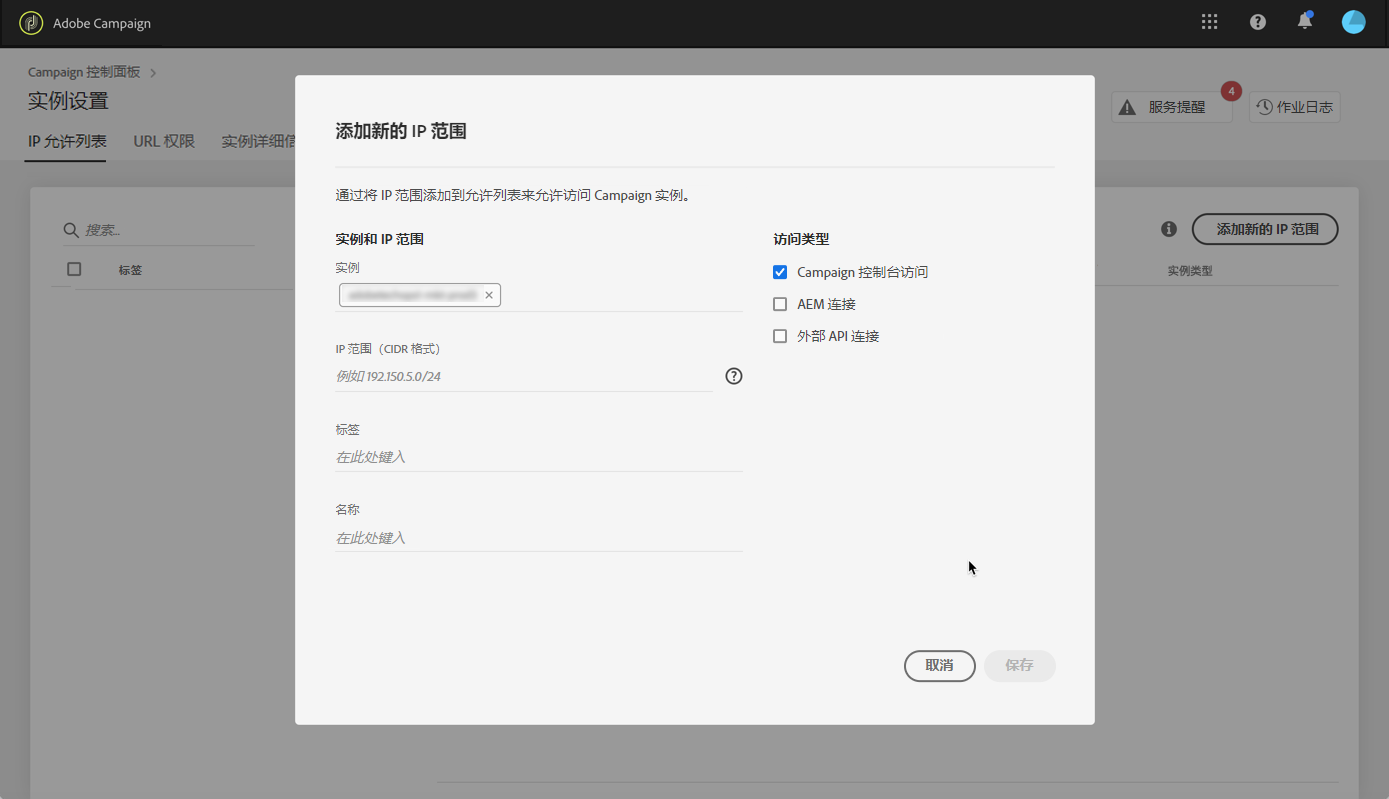Screen dimensions: 1389x799
Task: Click the 实例类型 column header
Action: [1190, 271]
